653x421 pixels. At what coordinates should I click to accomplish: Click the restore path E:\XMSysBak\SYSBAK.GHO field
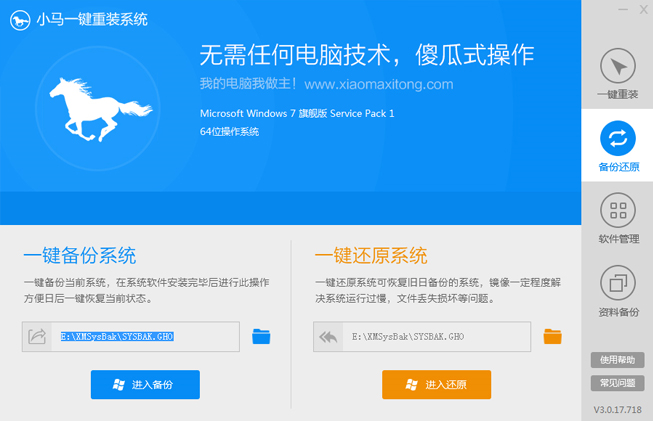click(x=438, y=337)
